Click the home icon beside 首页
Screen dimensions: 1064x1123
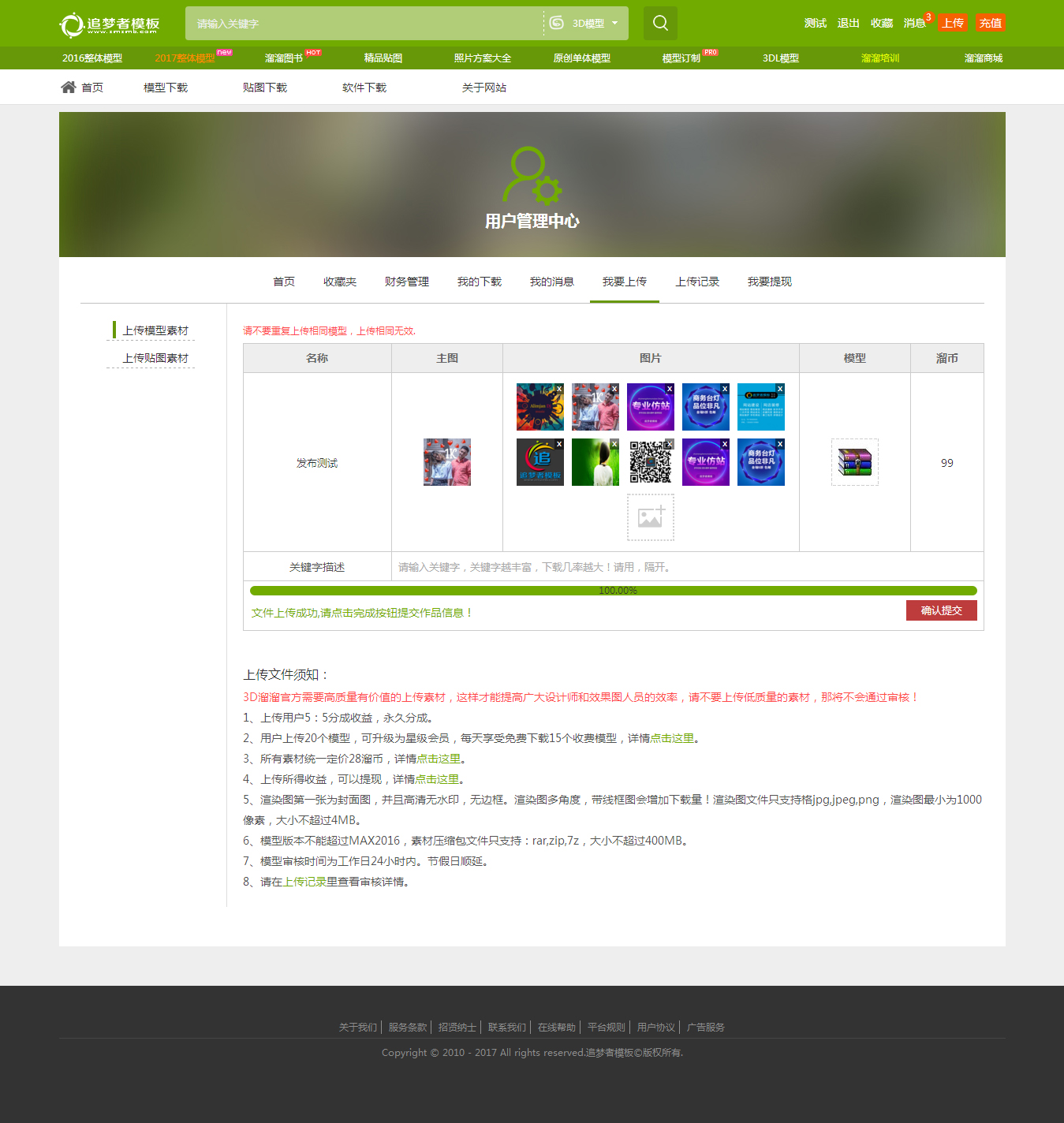click(69, 88)
